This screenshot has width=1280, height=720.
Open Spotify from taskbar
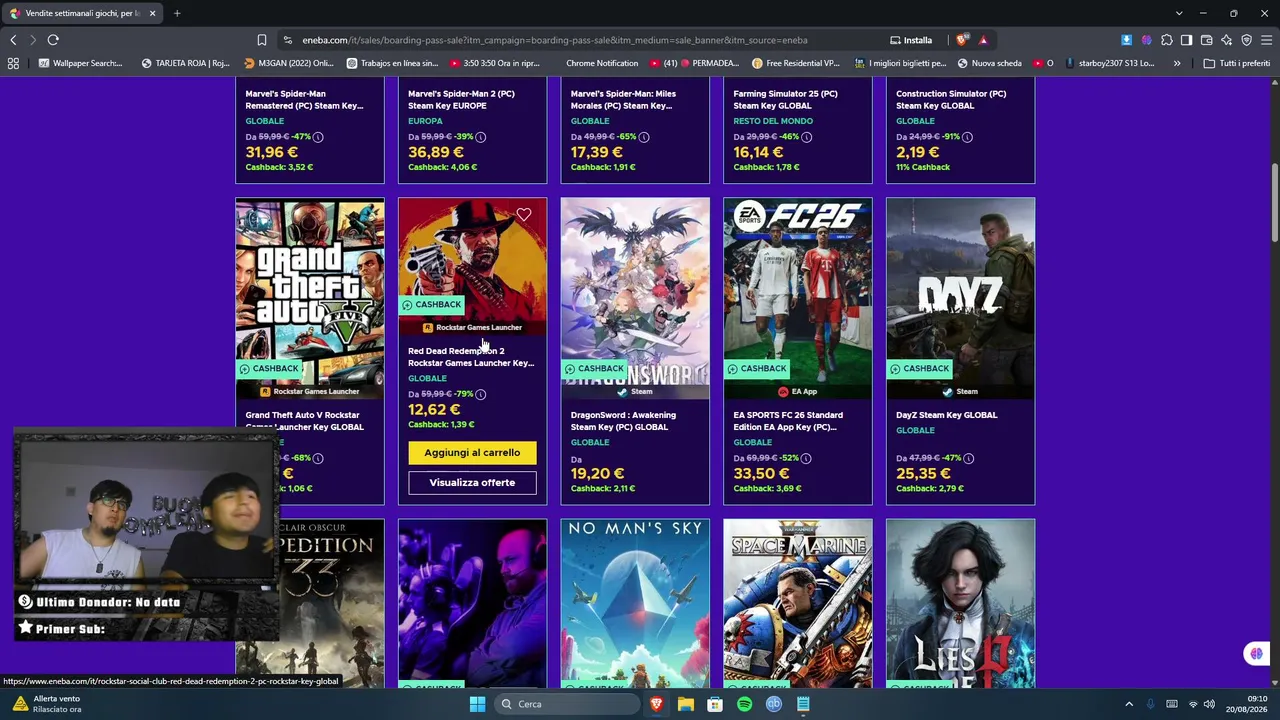(744, 704)
